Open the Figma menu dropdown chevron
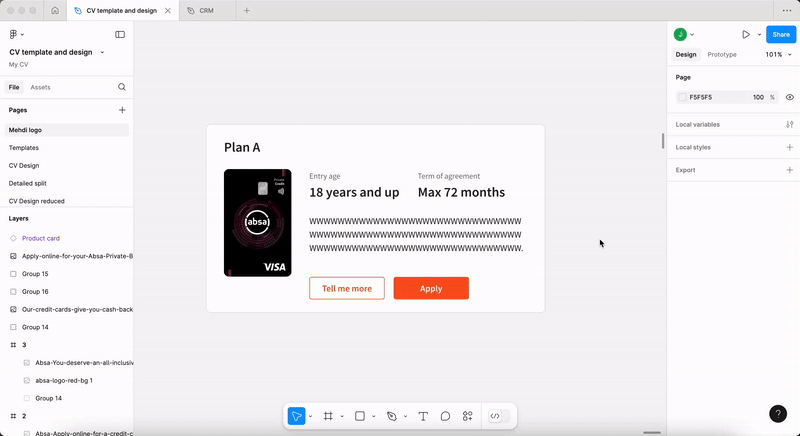800x436 pixels. (22, 35)
